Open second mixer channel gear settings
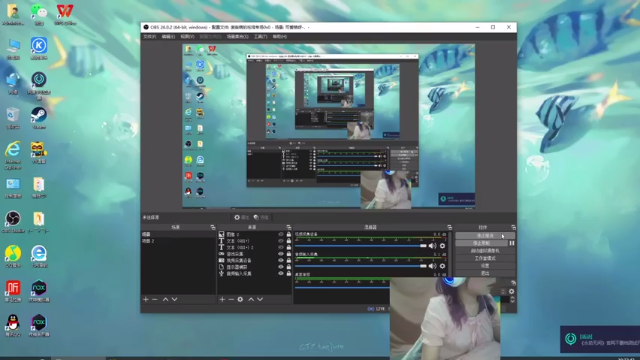 coord(442,266)
